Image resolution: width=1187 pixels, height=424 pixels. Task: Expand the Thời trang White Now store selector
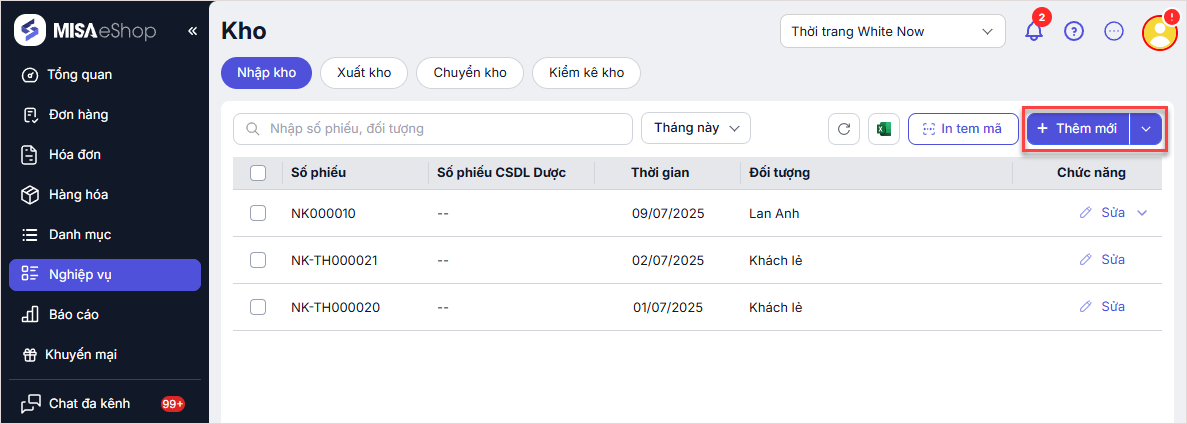[x=892, y=31]
